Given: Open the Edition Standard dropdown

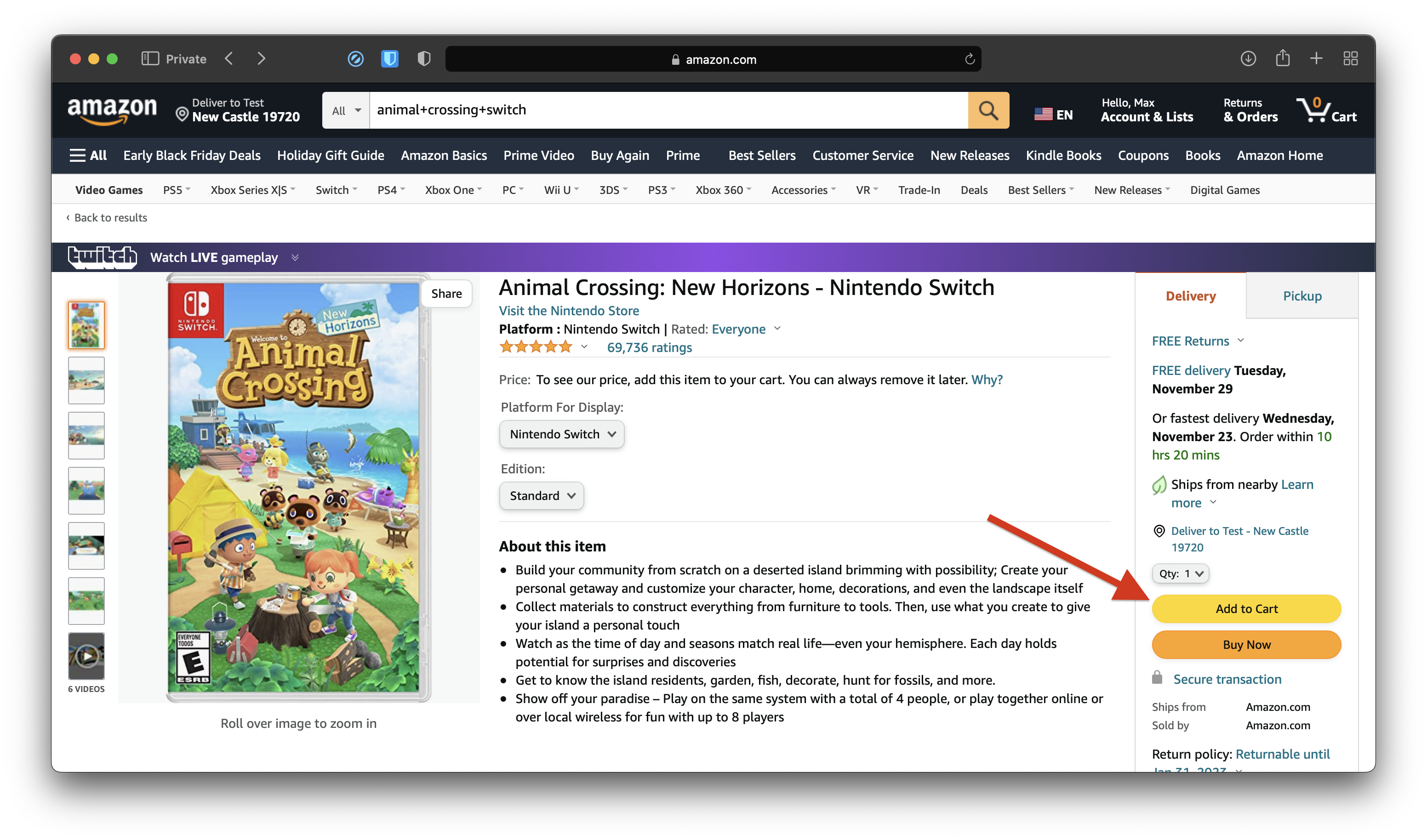Looking at the screenshot, I should [542, 496].
